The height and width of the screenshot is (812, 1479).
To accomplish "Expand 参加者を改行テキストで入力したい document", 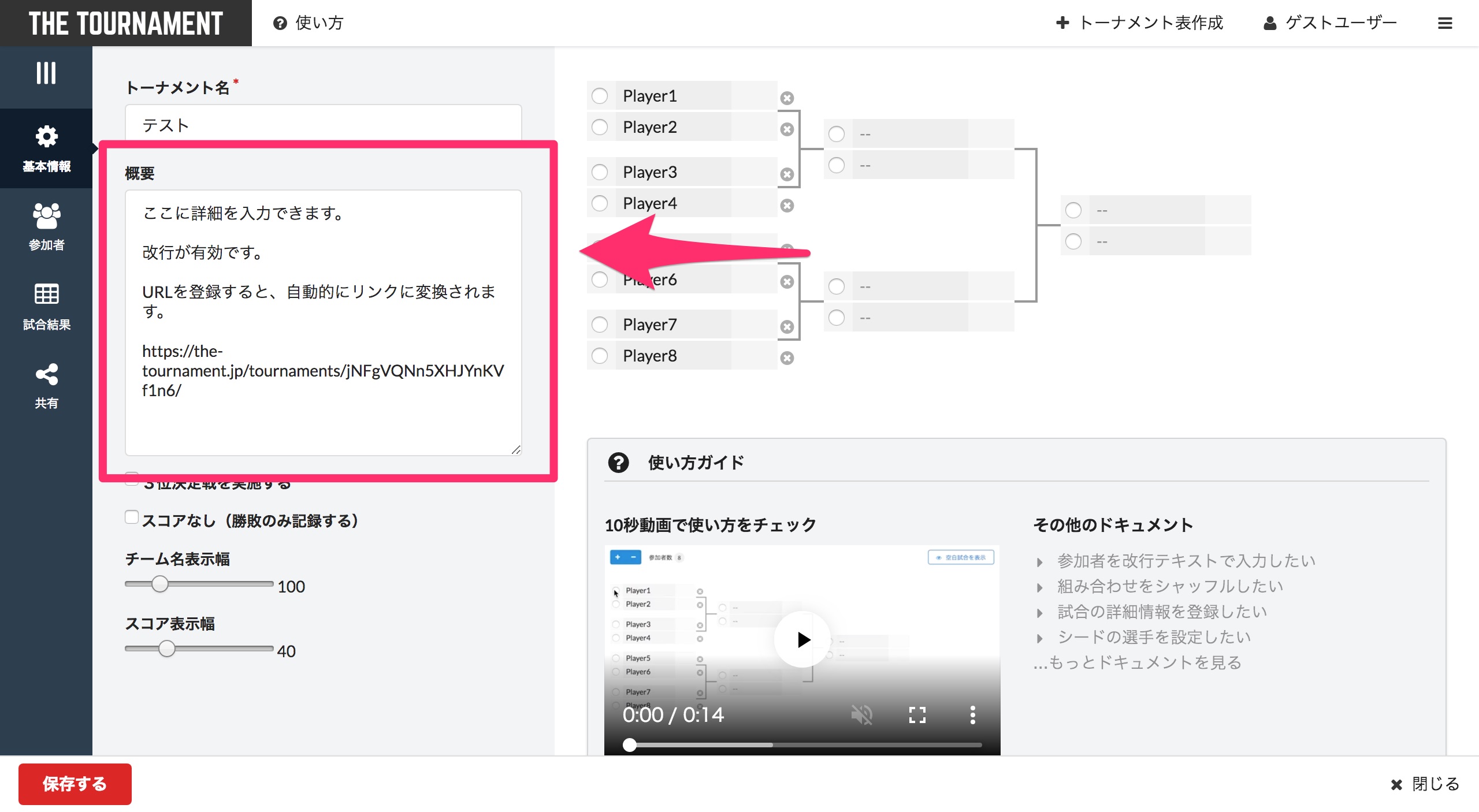I will 1186,561.
